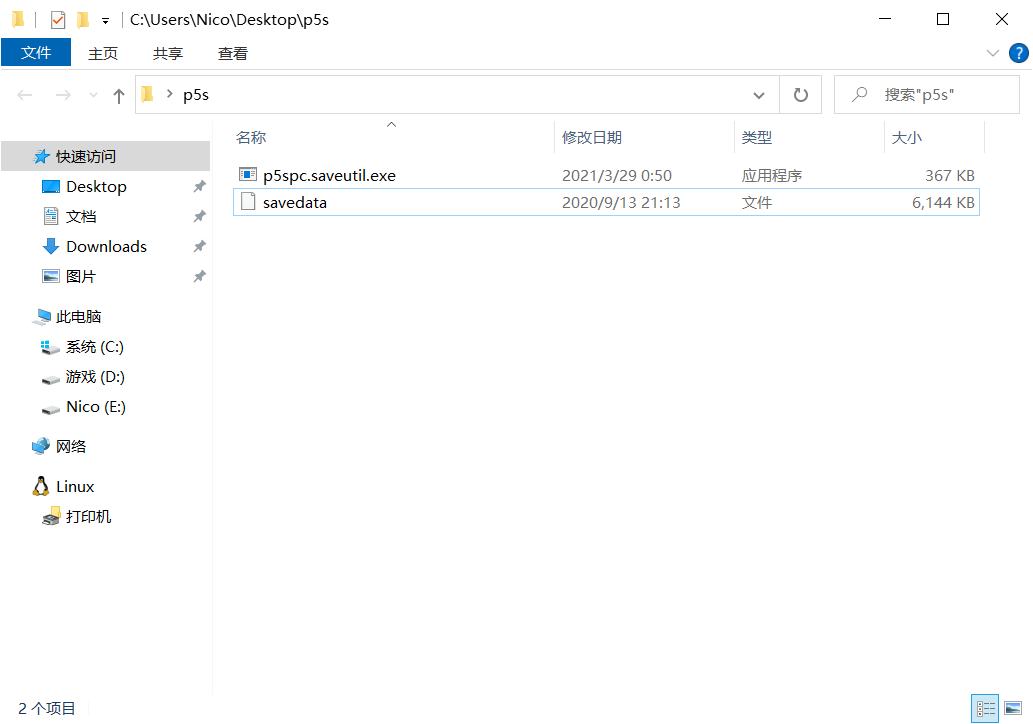
Task: Click the pin icon beside Downloads
Action: pyautogui.click(x=199, y=246)
